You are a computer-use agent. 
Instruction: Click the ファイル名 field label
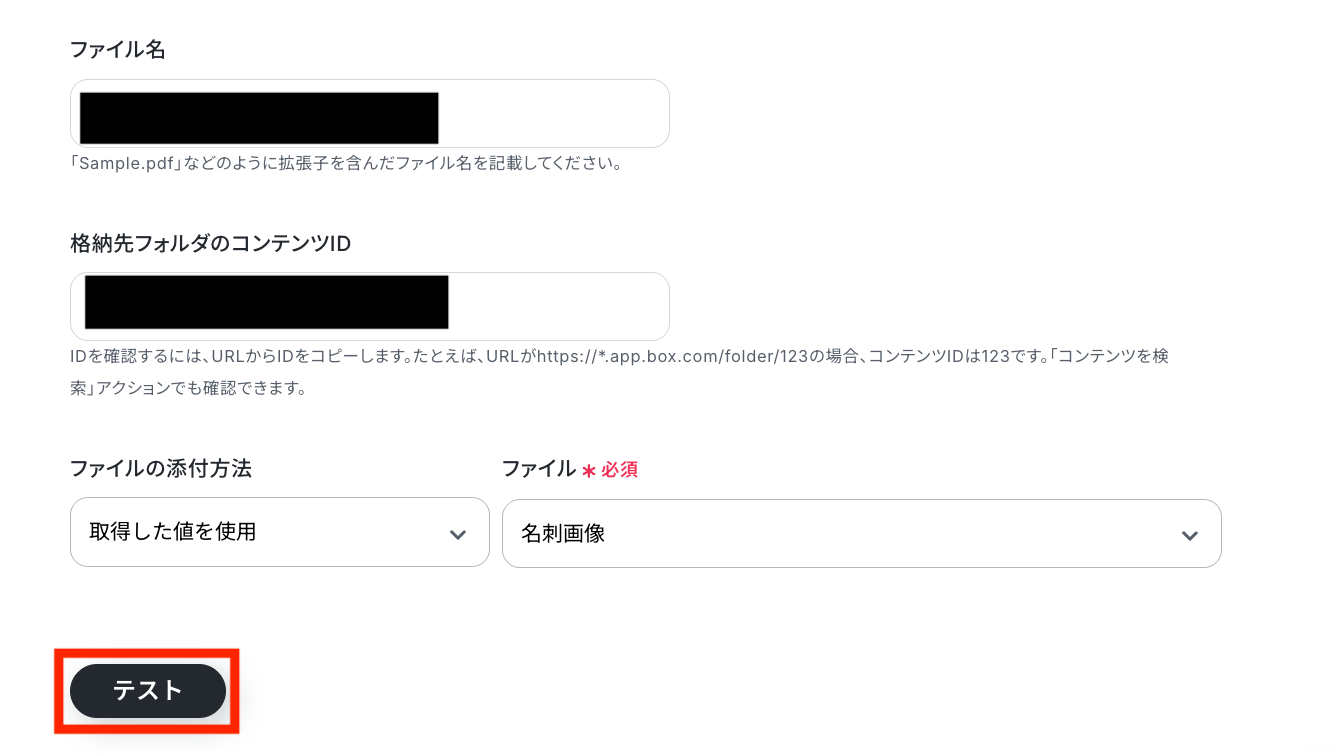pos(118,49)
